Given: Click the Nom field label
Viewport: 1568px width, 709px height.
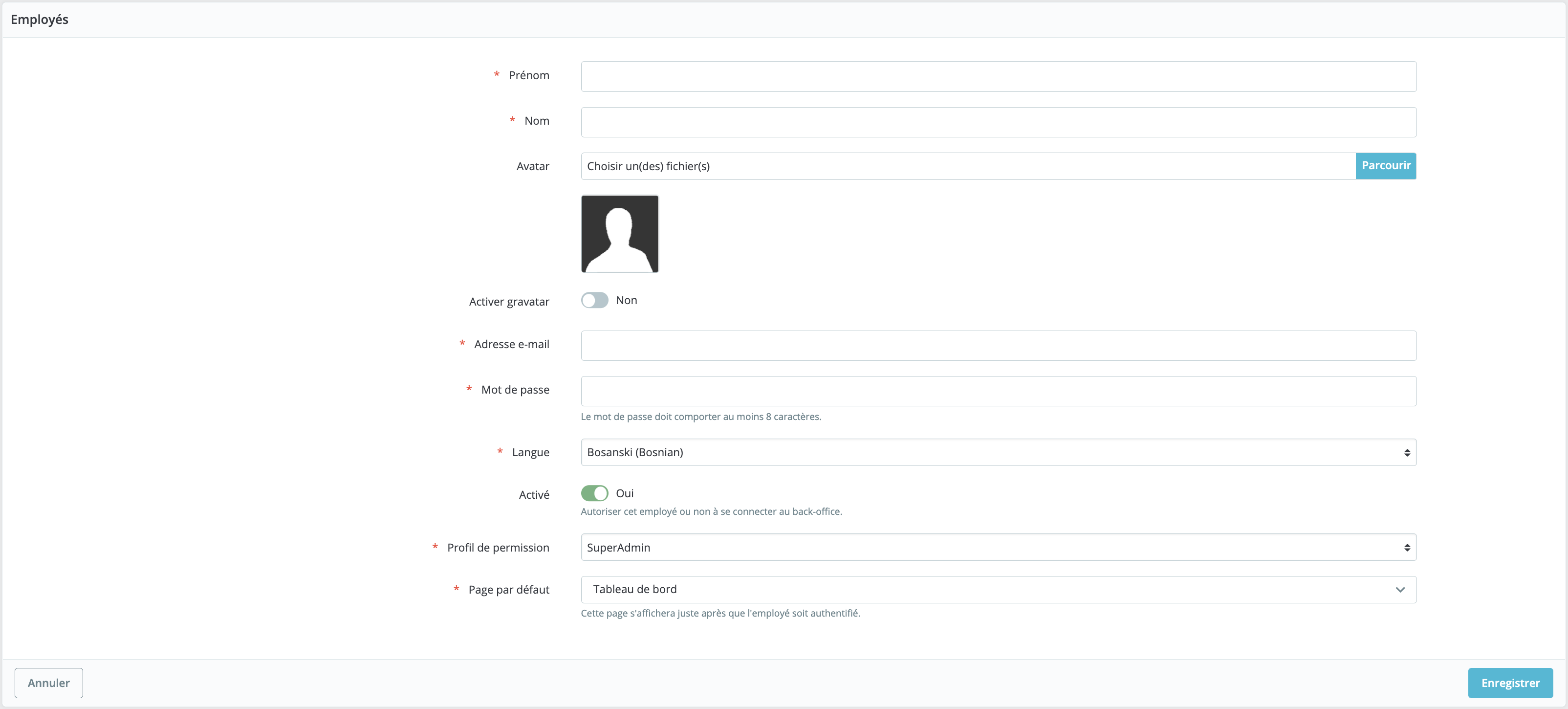Looking at the screenshot, I should pyautogui.click(x=536, y=121).
